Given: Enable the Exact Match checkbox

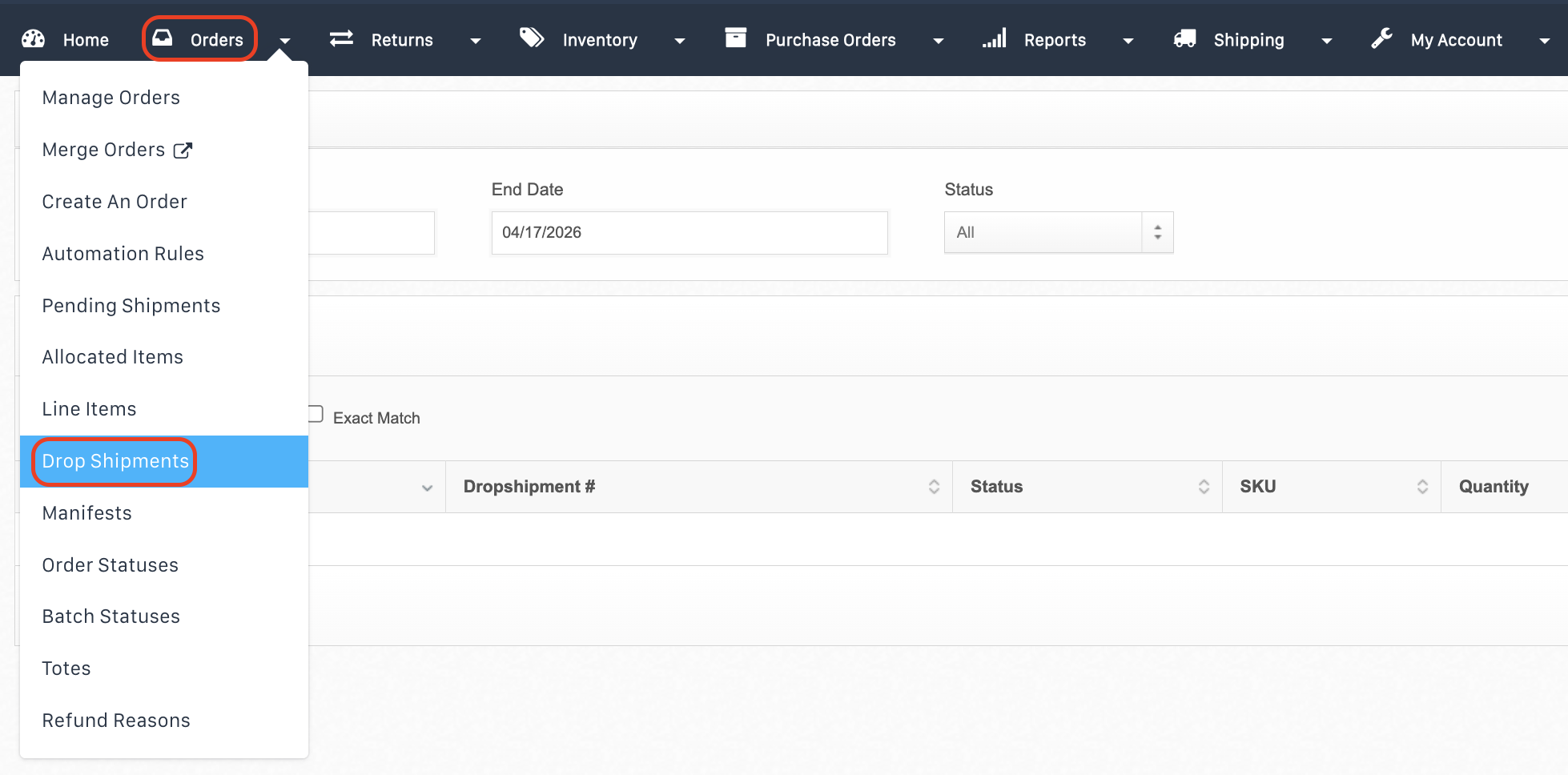Looking at the screenshot, I should [315, 415].
